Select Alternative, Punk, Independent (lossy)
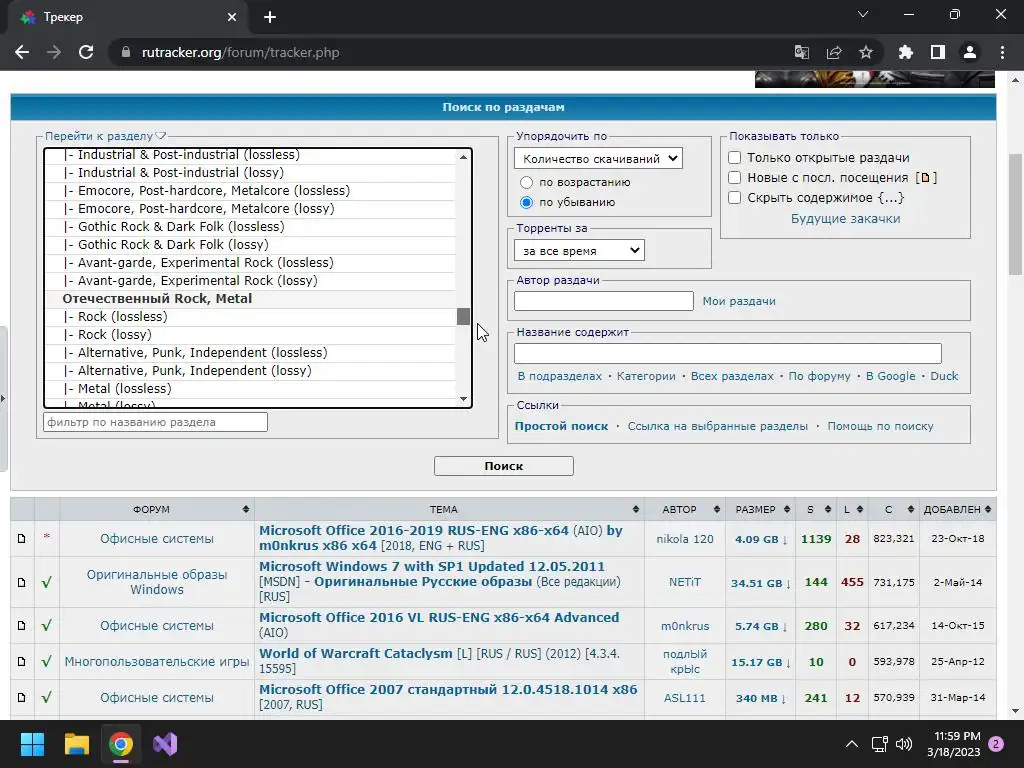This screenshot has height=768, width=1024. tap(250, 370)
